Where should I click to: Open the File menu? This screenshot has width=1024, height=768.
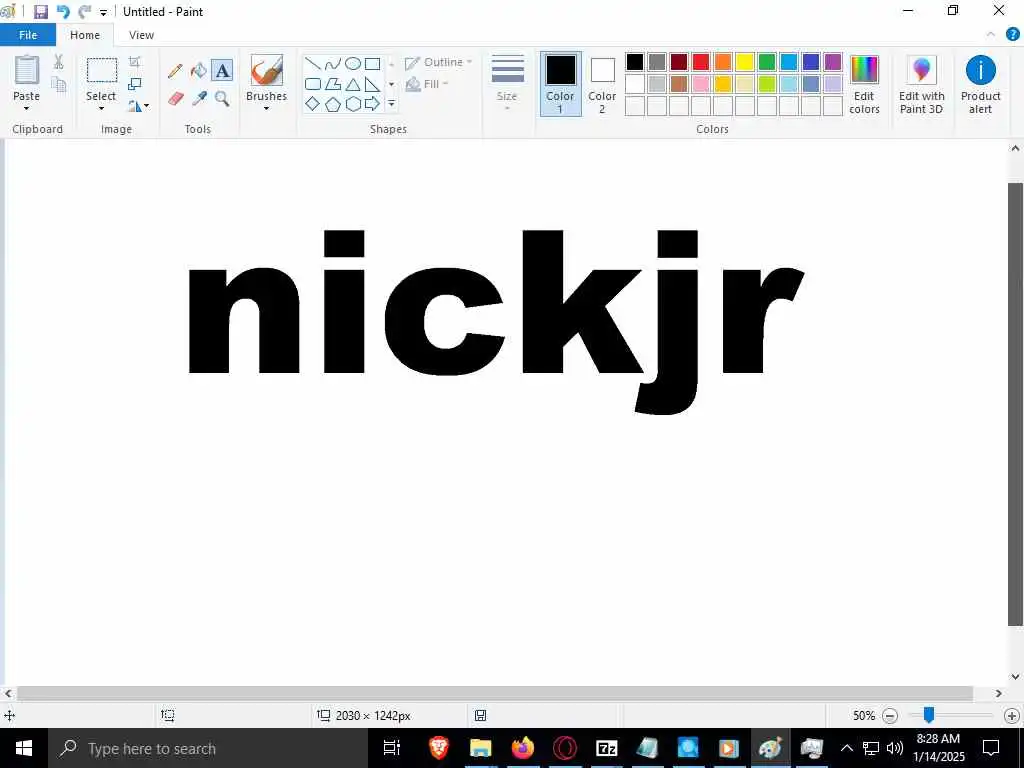point(28,35)
